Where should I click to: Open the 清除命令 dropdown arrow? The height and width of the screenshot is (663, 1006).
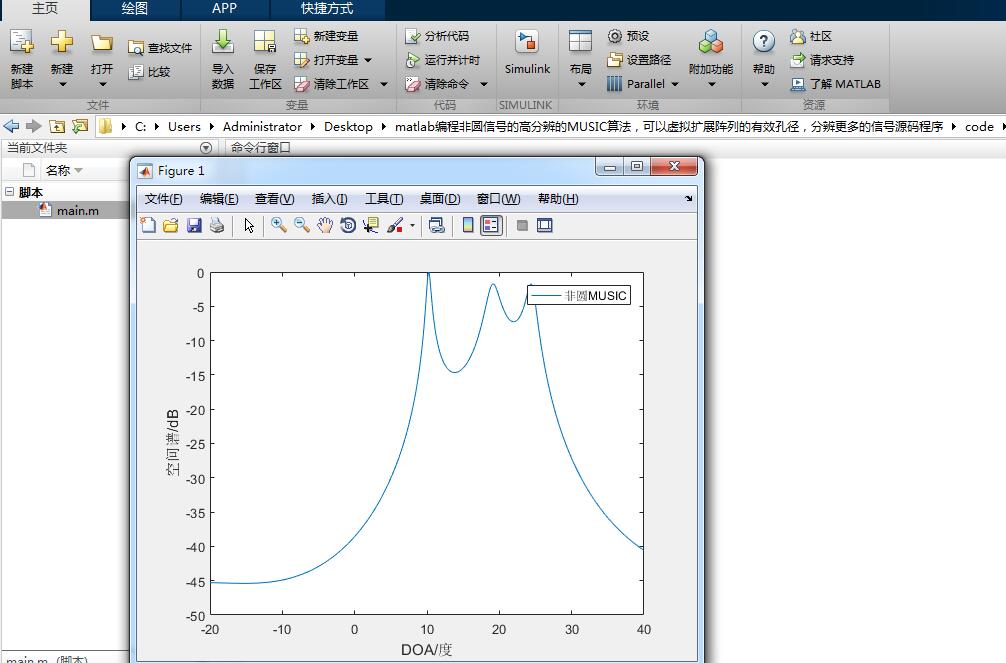click(484, 84)
